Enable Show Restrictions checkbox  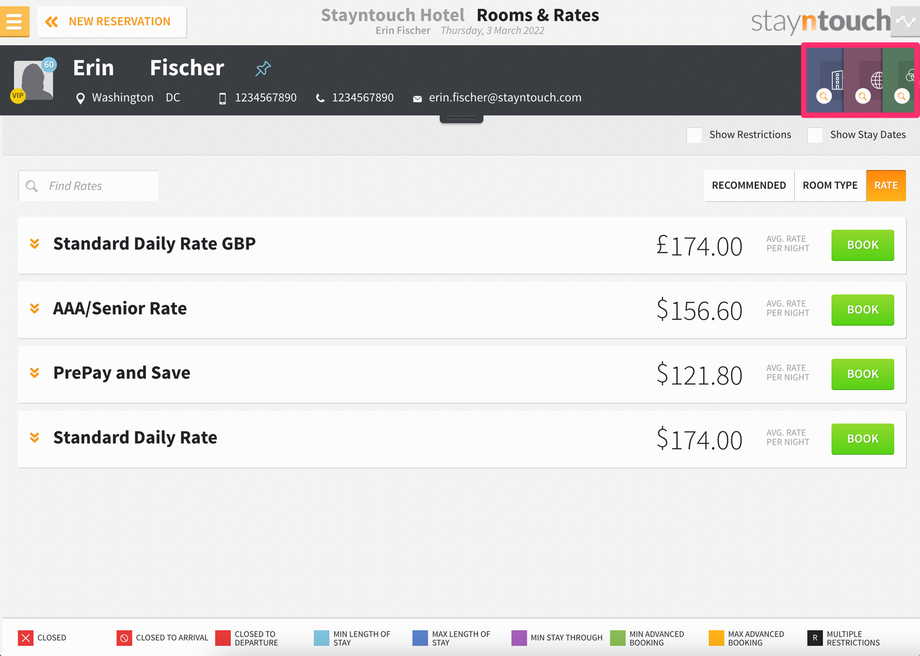(x=694, y=135)
